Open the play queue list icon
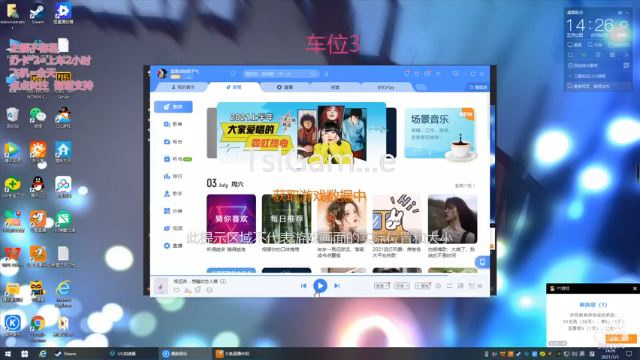 point(475,286)
